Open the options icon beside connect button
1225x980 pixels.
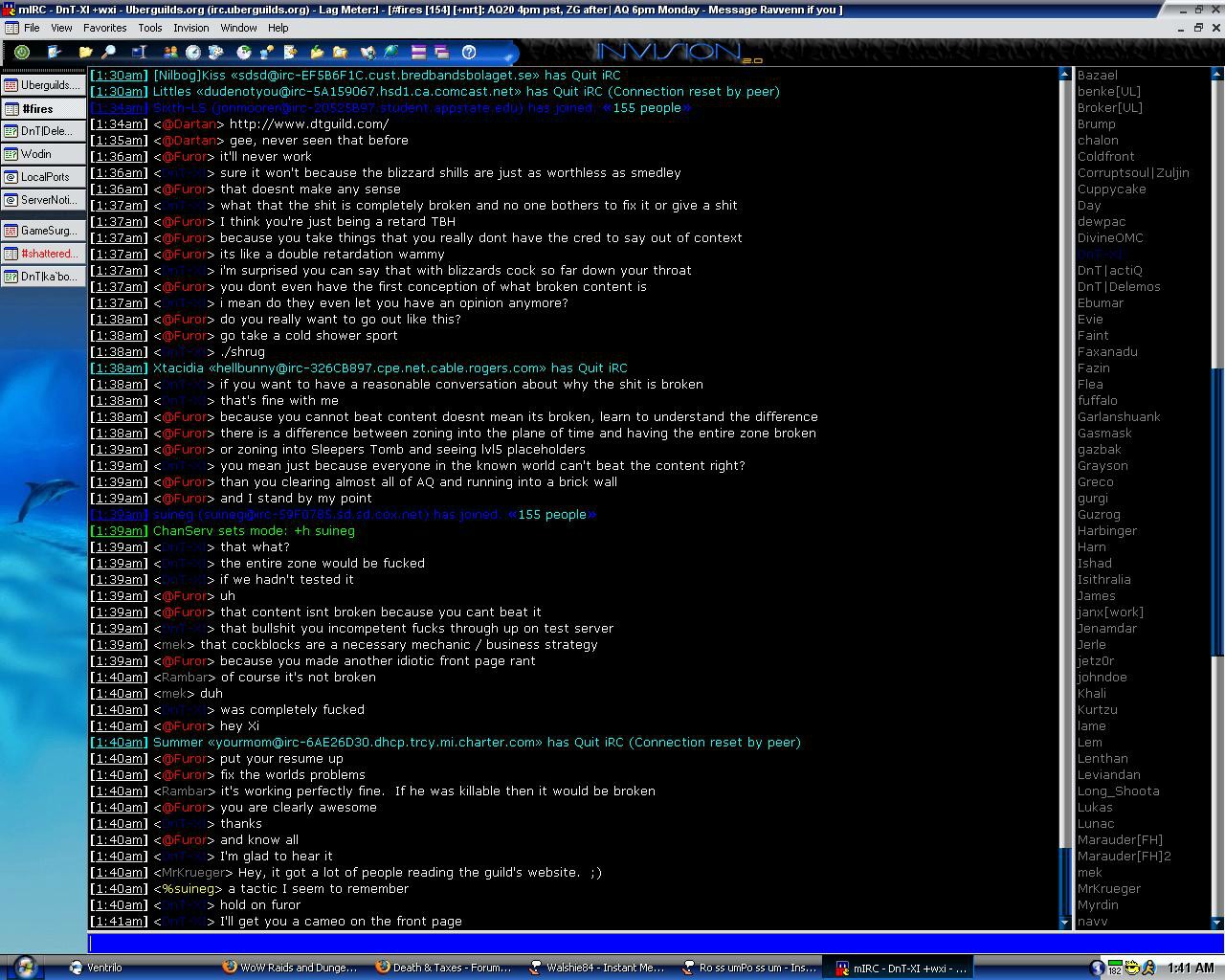(54, 52)
